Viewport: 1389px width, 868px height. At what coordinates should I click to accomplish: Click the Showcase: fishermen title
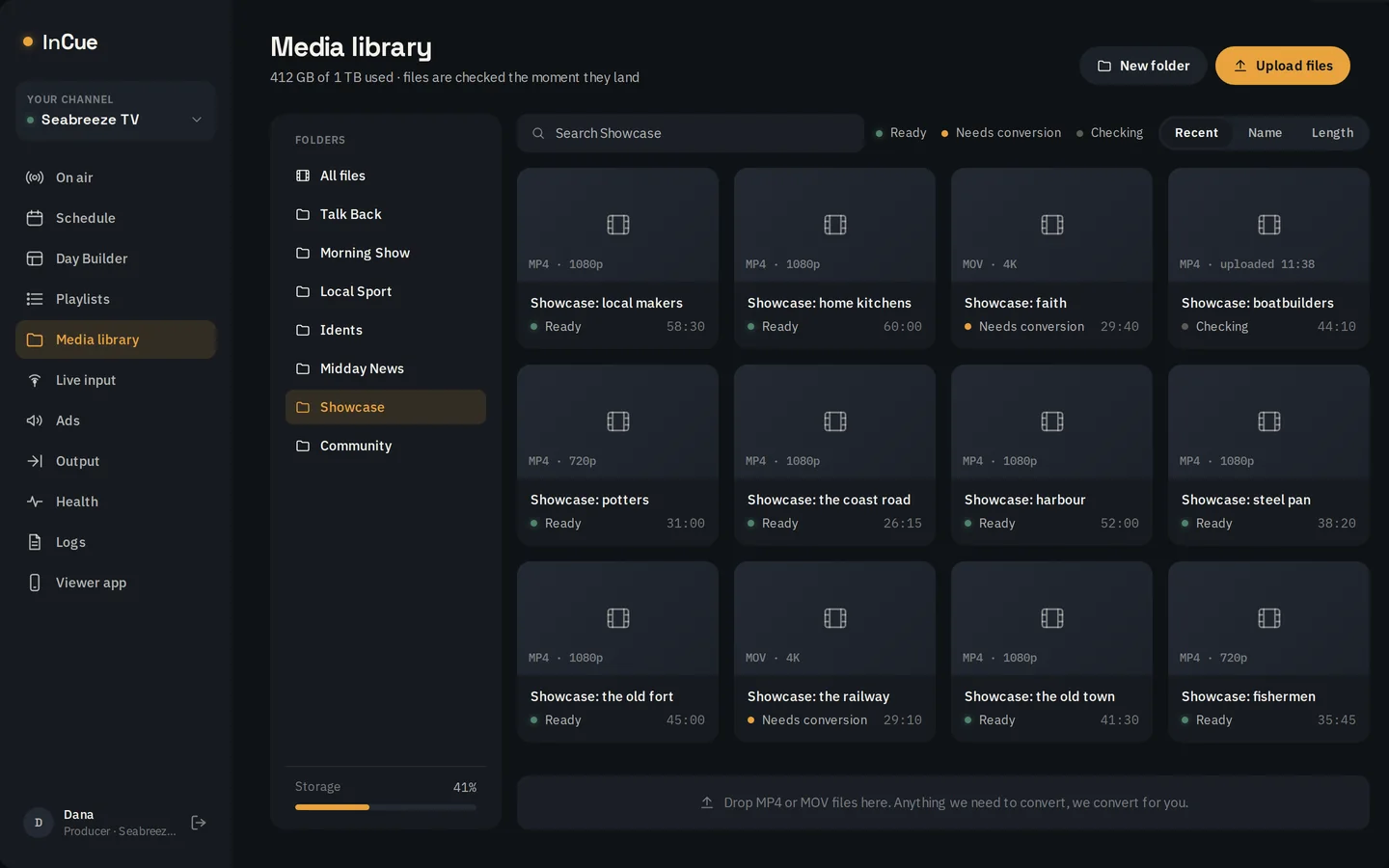[x=1248, y=696]
